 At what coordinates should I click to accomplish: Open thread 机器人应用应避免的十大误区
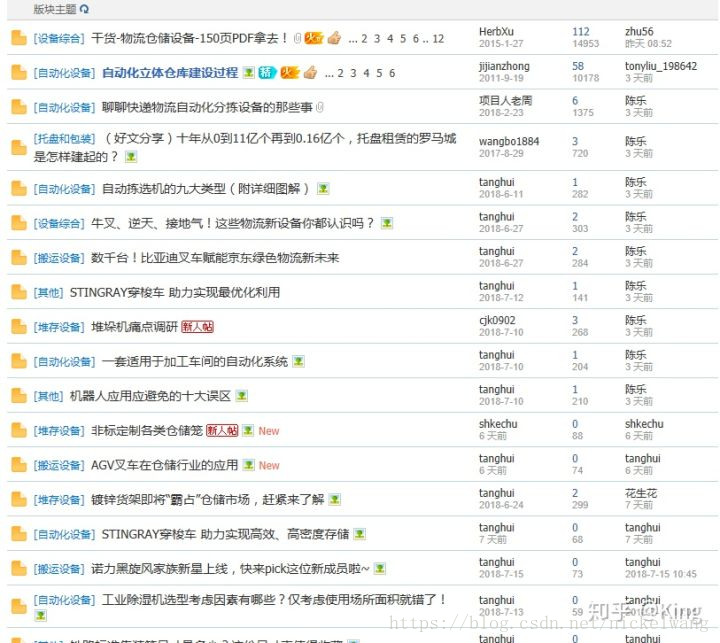click(150, 396)
